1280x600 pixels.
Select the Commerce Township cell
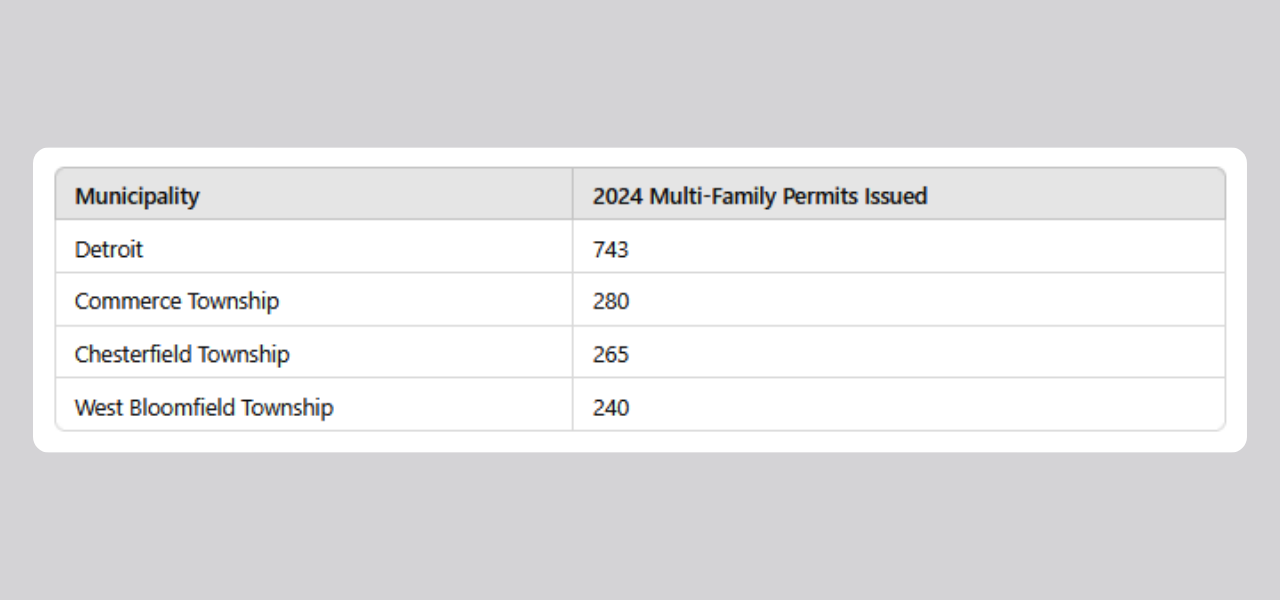(x=177, y=301)
